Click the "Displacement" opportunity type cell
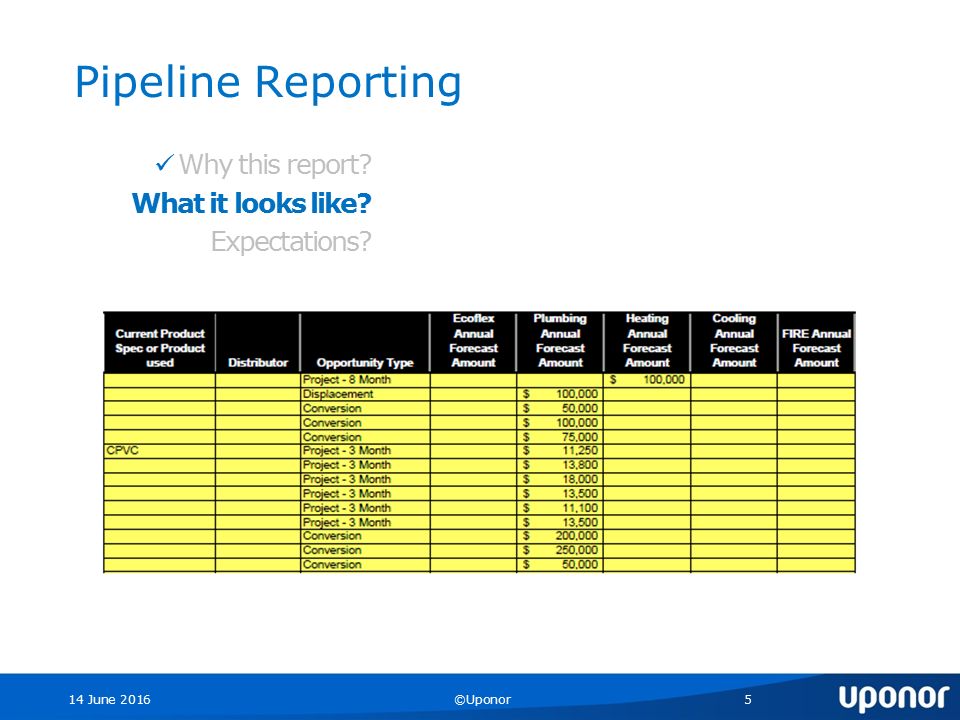 point(365,394)
